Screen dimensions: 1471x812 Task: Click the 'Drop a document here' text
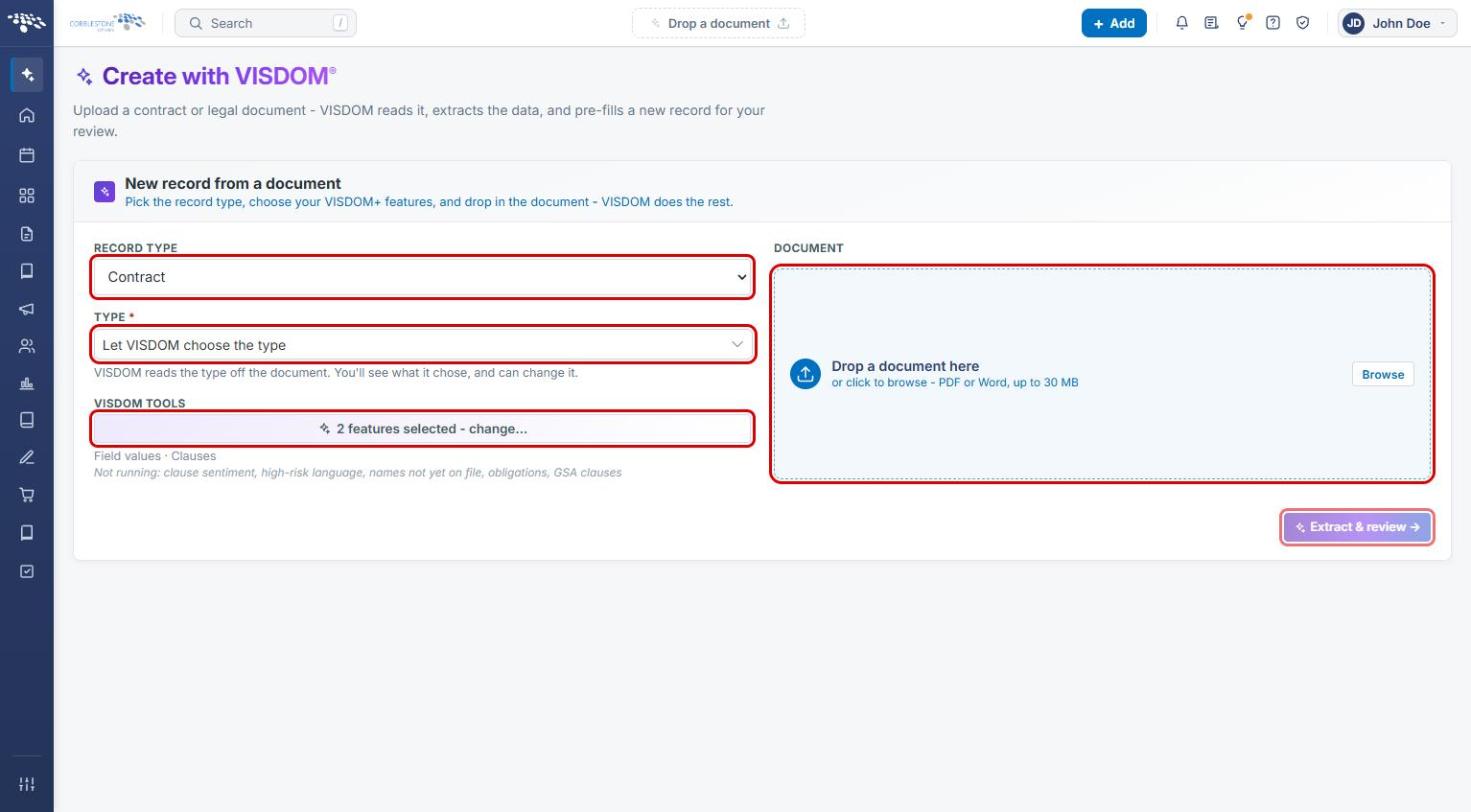(x=905, y=366)
